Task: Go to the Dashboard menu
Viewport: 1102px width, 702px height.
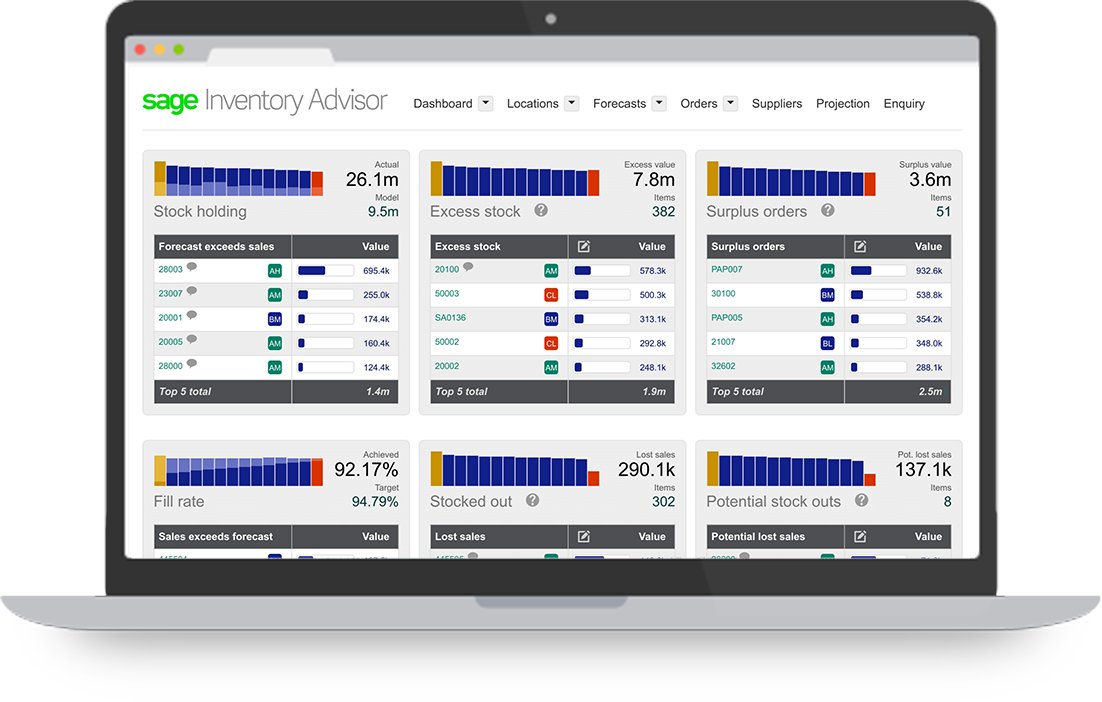Action: 443,103
